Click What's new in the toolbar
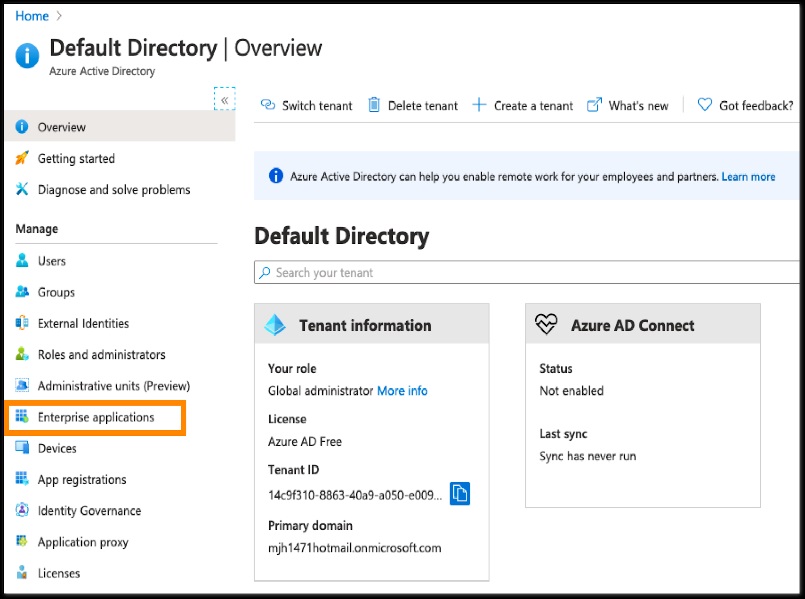Viewport: 805px width, 599px height. point(627,105)
